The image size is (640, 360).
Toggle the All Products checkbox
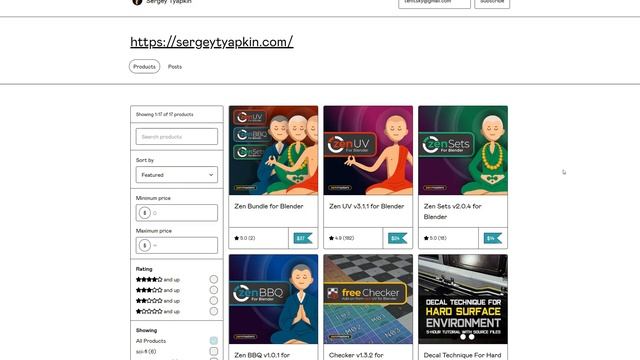pyautogui.click(x=213, y=340)
